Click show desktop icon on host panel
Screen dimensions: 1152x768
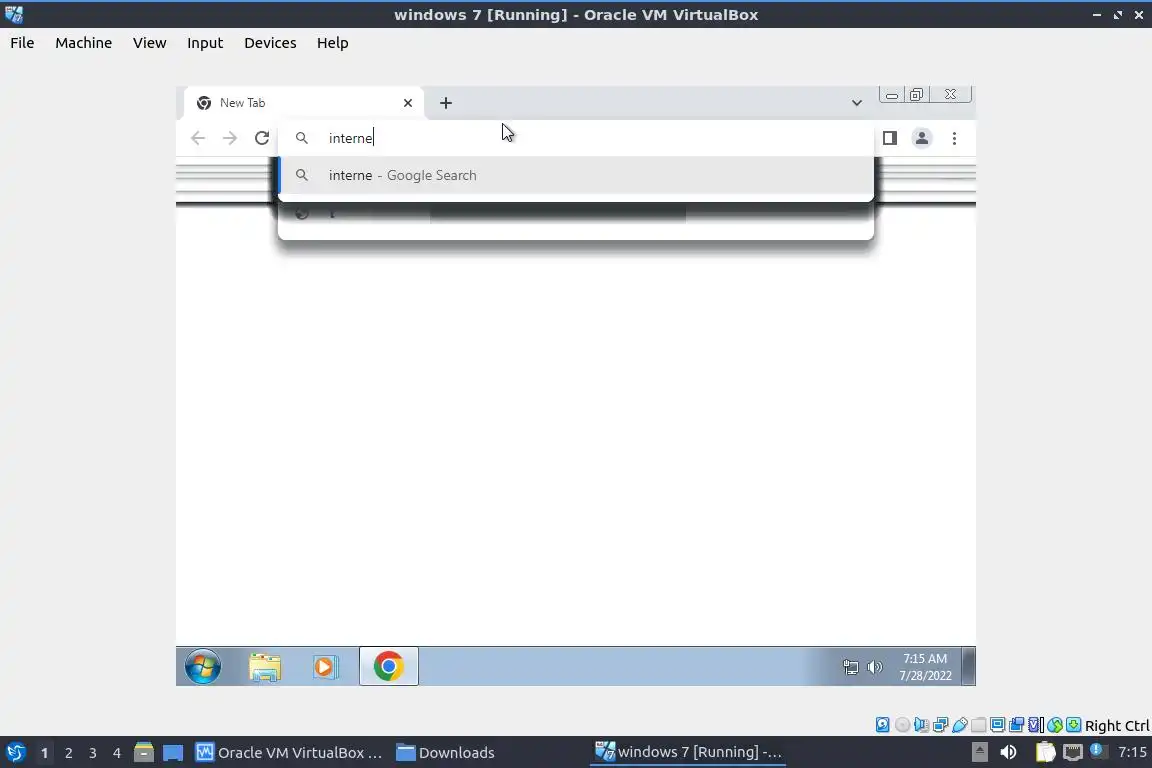(173, 753)
